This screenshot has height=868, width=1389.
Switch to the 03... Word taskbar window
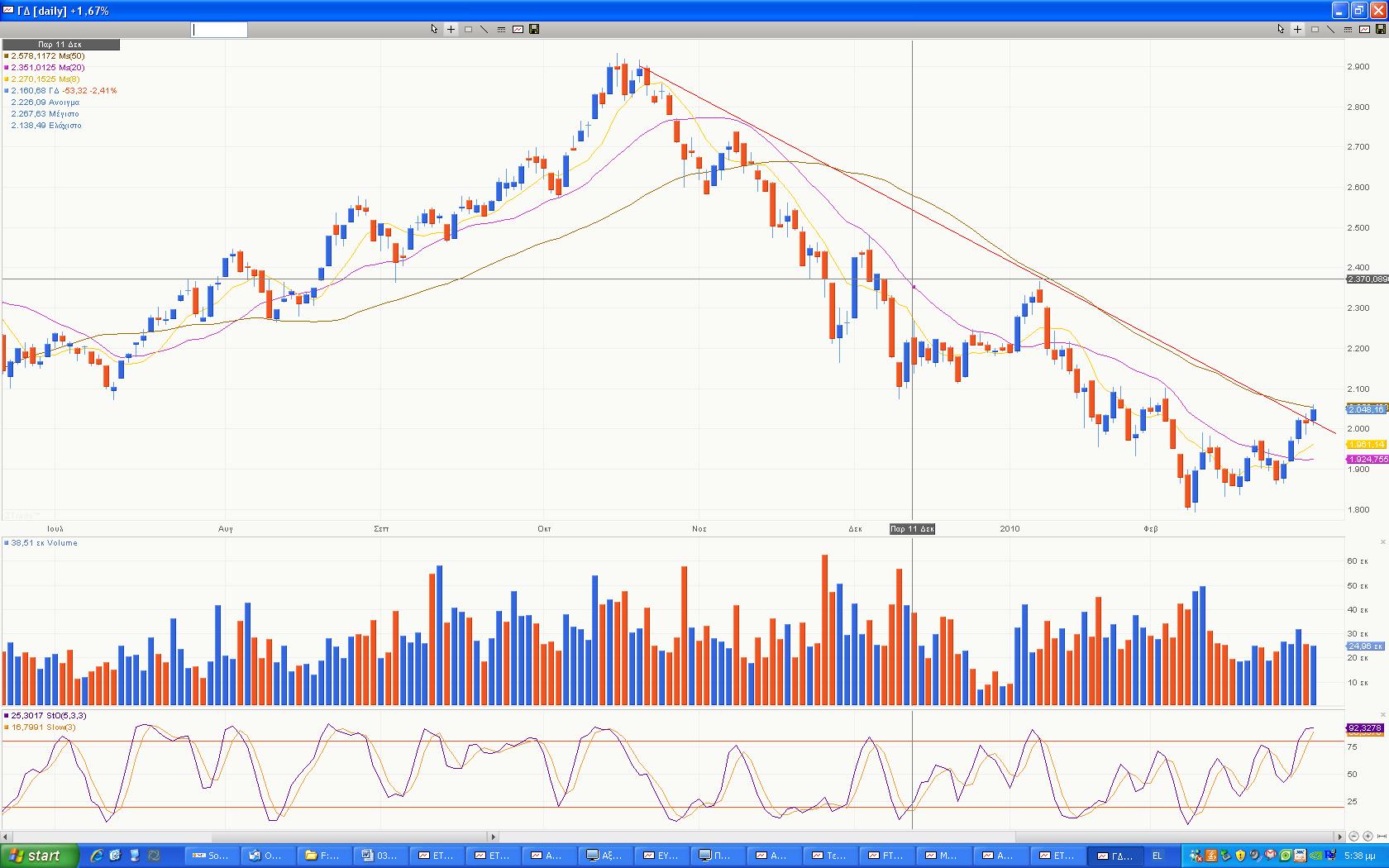(x=382, y=856)
